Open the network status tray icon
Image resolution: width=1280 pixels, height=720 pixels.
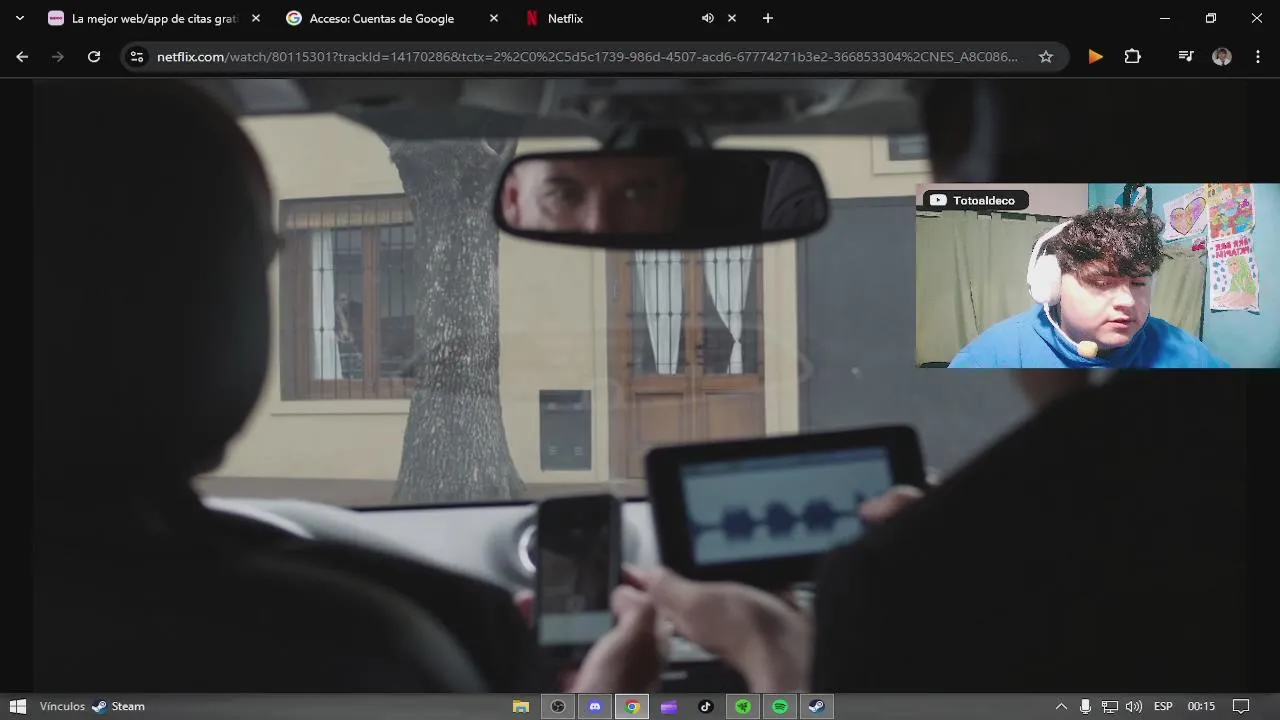(x=1110, y=706)
